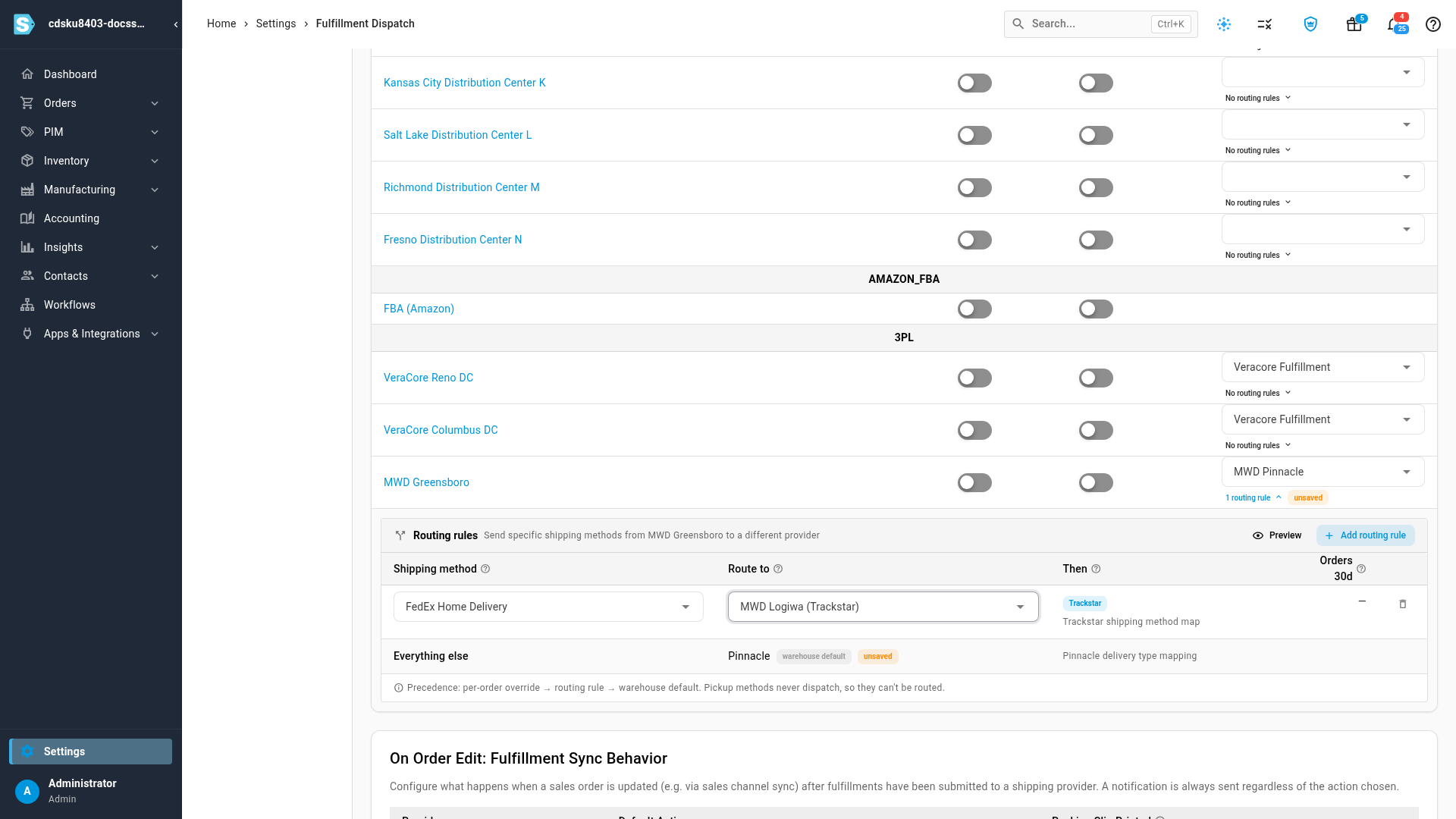Image resolution: width=1456 pixels, height=819 pixels.
Task: Click the Preview button with the eye icon
Action: click(1277, 535)
